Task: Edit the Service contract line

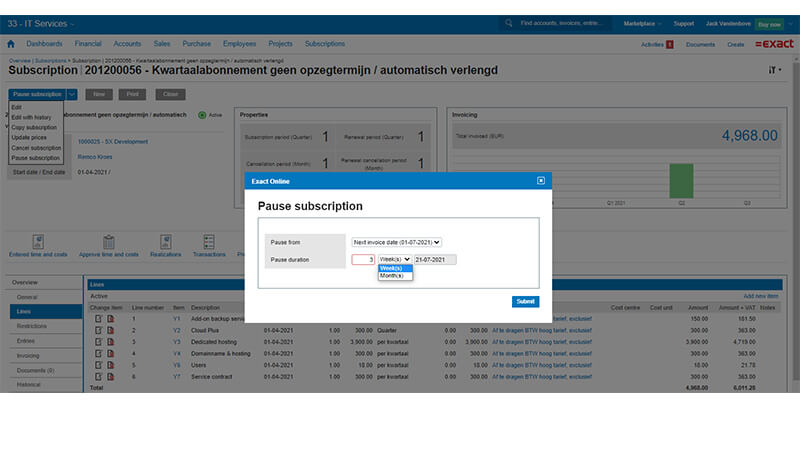Action: [98, 377]
